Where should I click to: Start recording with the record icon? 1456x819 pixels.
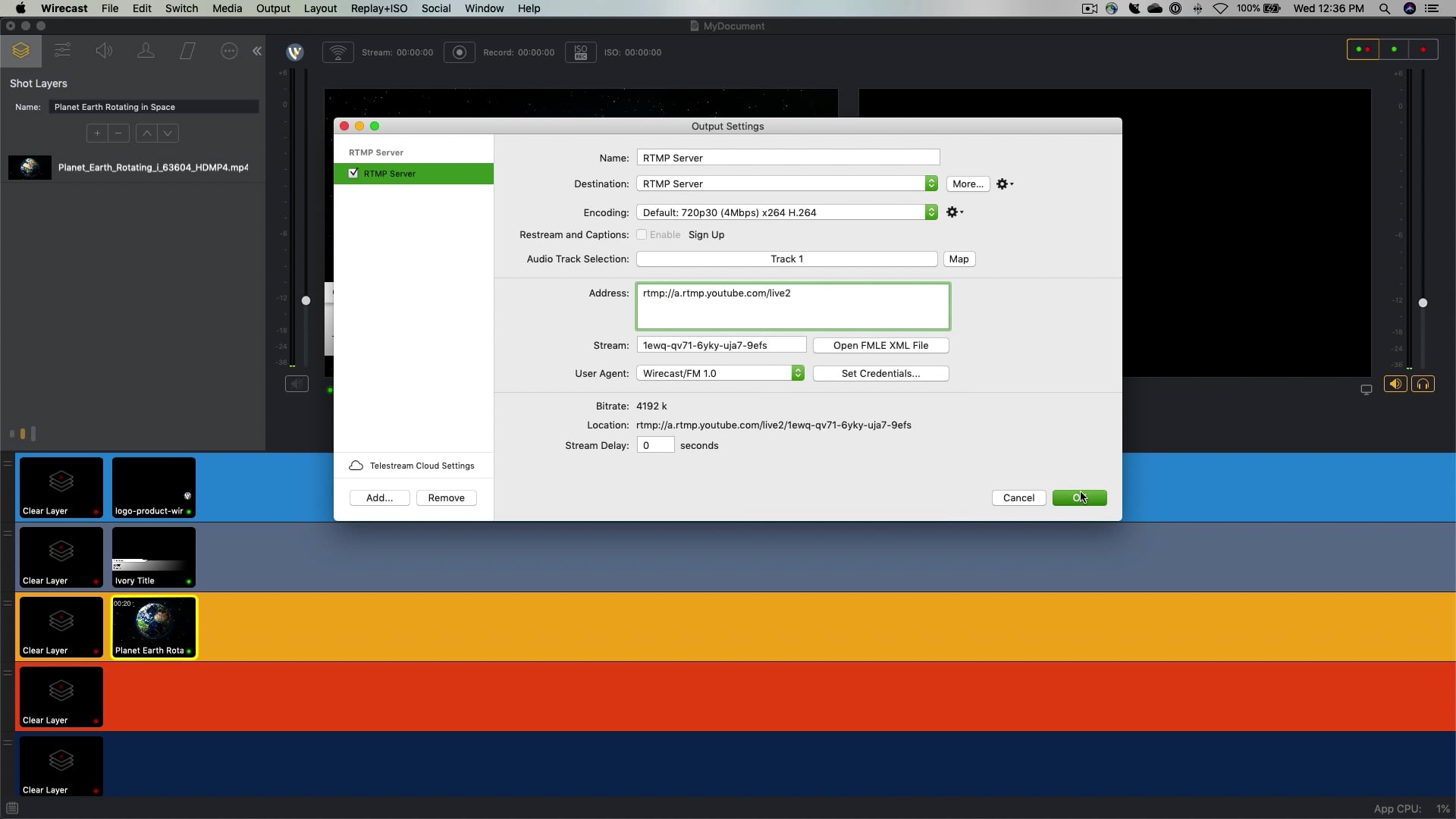(x=460, y=52)
